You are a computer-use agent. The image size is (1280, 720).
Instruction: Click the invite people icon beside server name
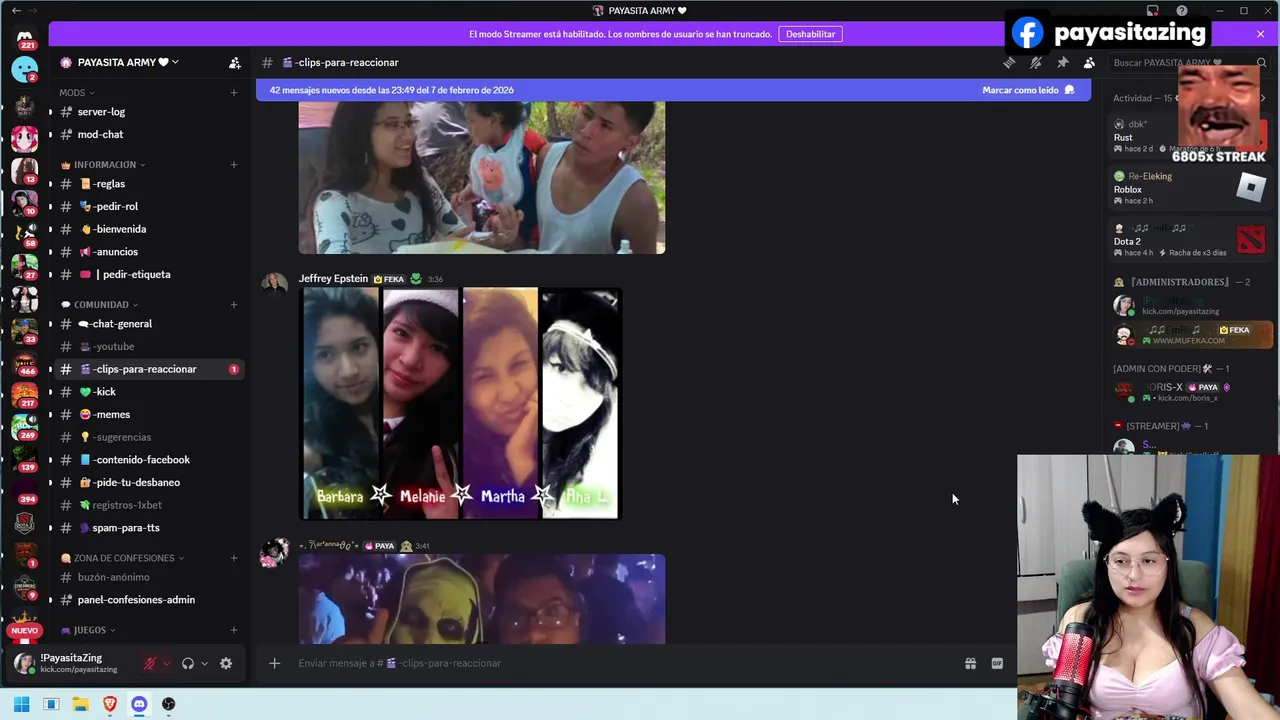click(x=234, y=62)
